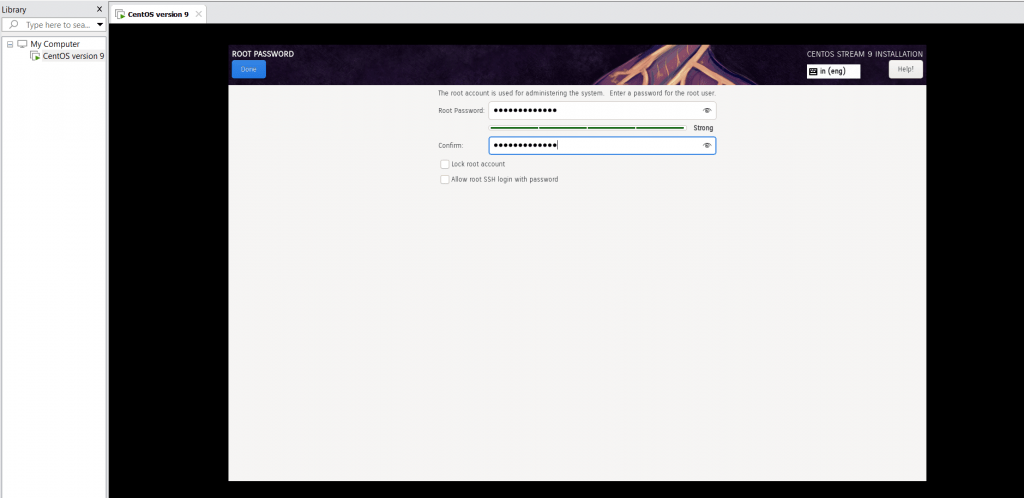The image size is (1024, 498).
Task: Close the Library panel
Action: point(99,9)
